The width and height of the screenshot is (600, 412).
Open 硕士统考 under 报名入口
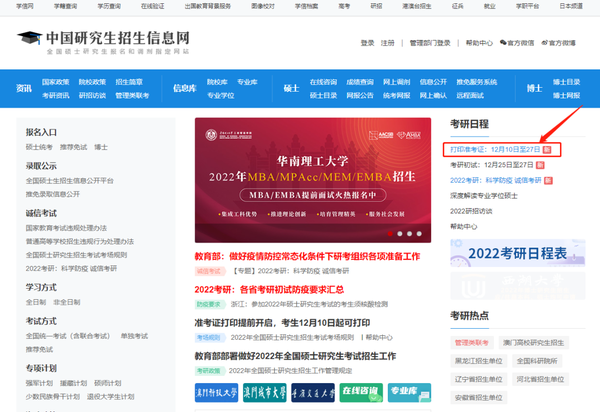coord(39,147)
